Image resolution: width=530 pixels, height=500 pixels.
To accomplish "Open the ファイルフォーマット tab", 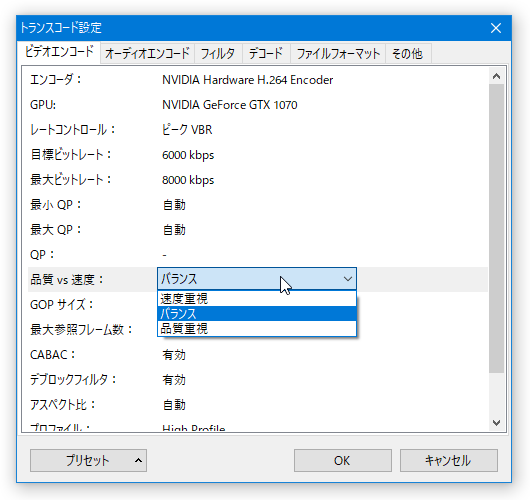I will click(x=338, y=53).
